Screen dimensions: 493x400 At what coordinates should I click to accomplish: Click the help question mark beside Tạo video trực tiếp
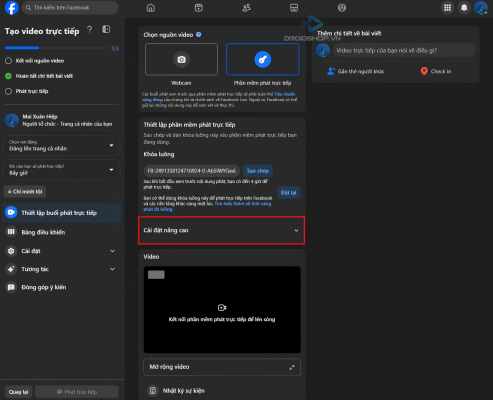click(x=90, y=30)
